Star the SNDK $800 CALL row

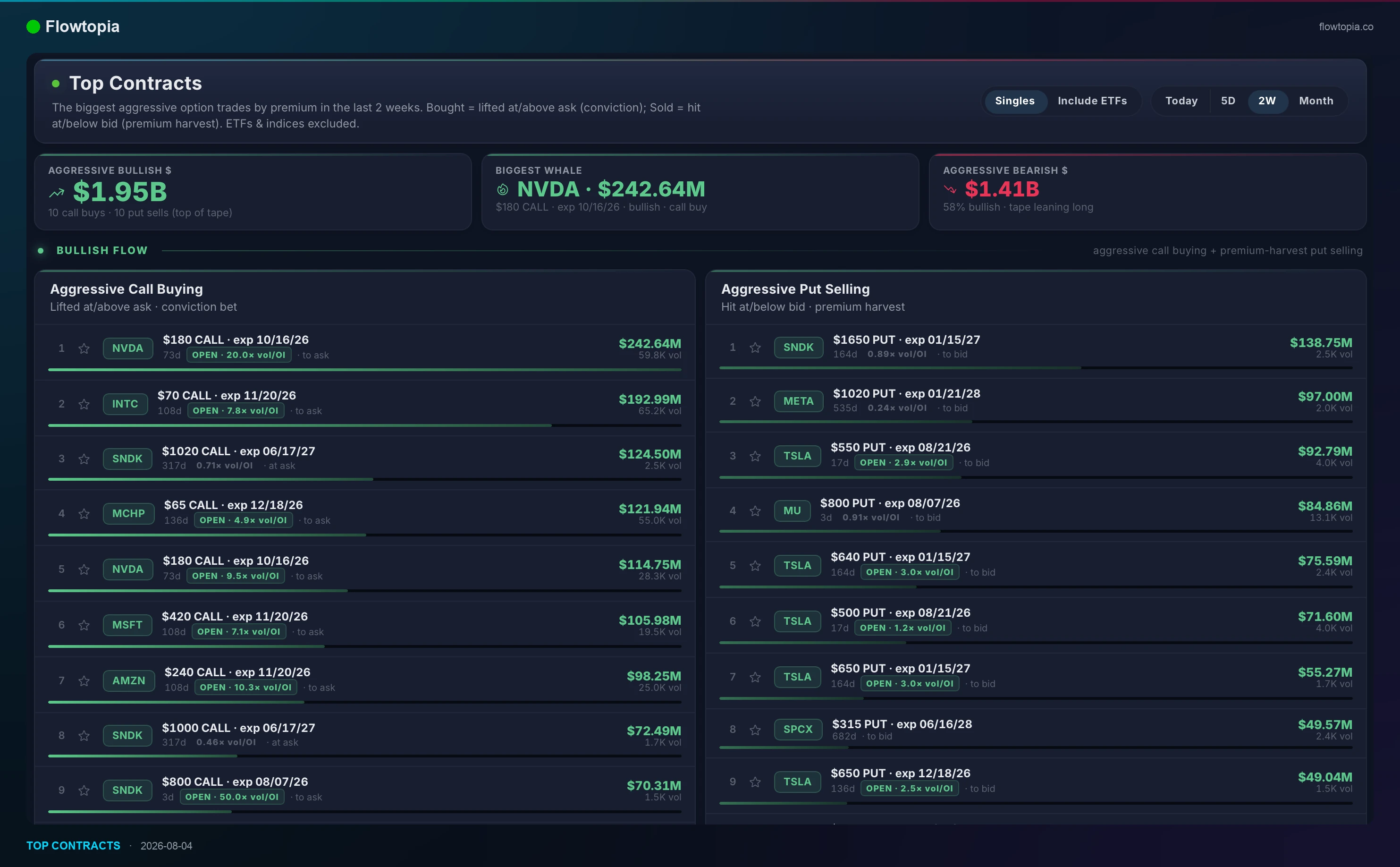point(84,790)
